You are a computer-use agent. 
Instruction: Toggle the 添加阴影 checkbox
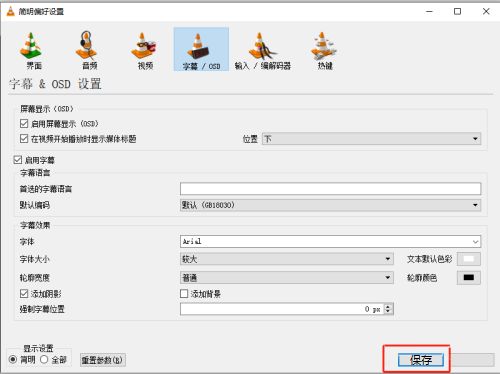(x=24, y=293)
